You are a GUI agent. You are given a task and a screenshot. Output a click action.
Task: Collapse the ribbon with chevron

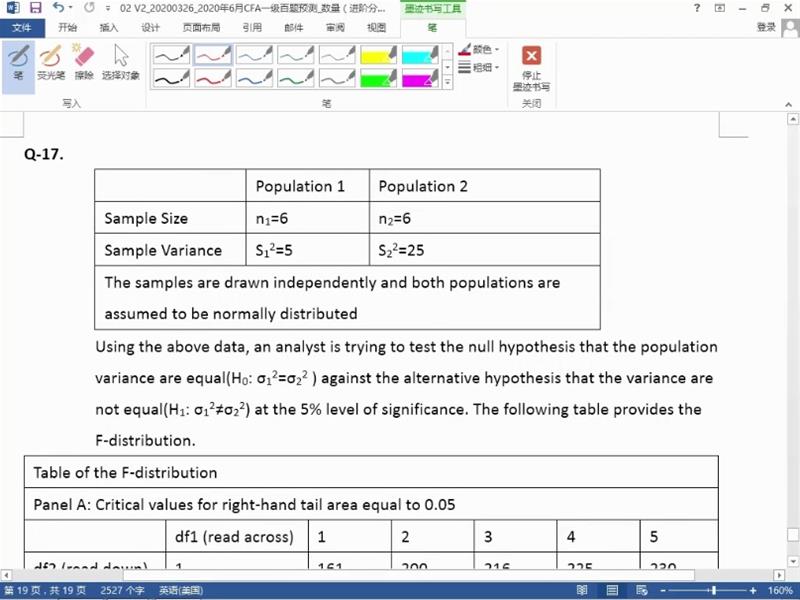tap(789, 105)
